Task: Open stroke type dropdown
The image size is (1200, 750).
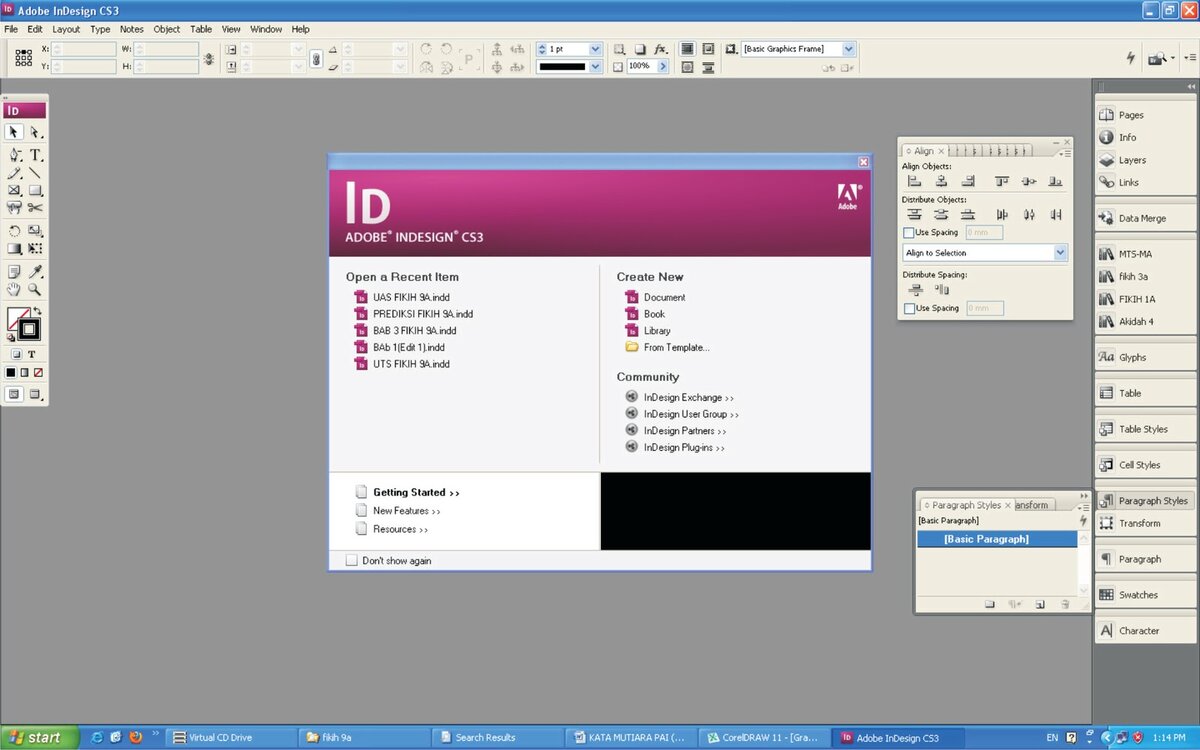Action: click(596, 67)
